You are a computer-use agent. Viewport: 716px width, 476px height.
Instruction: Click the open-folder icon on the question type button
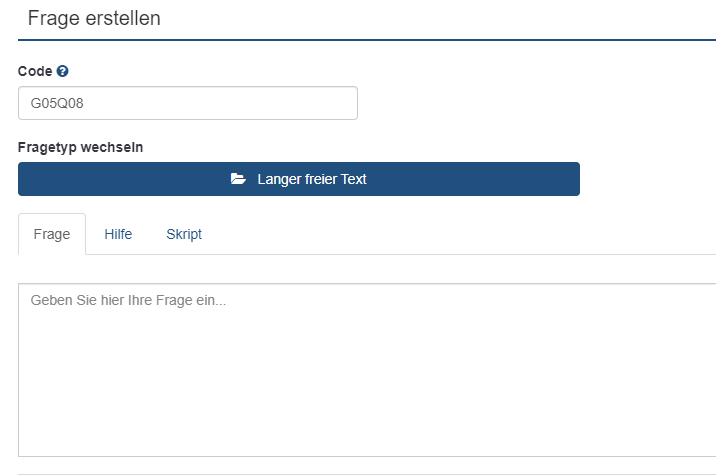tap(238, 179)
